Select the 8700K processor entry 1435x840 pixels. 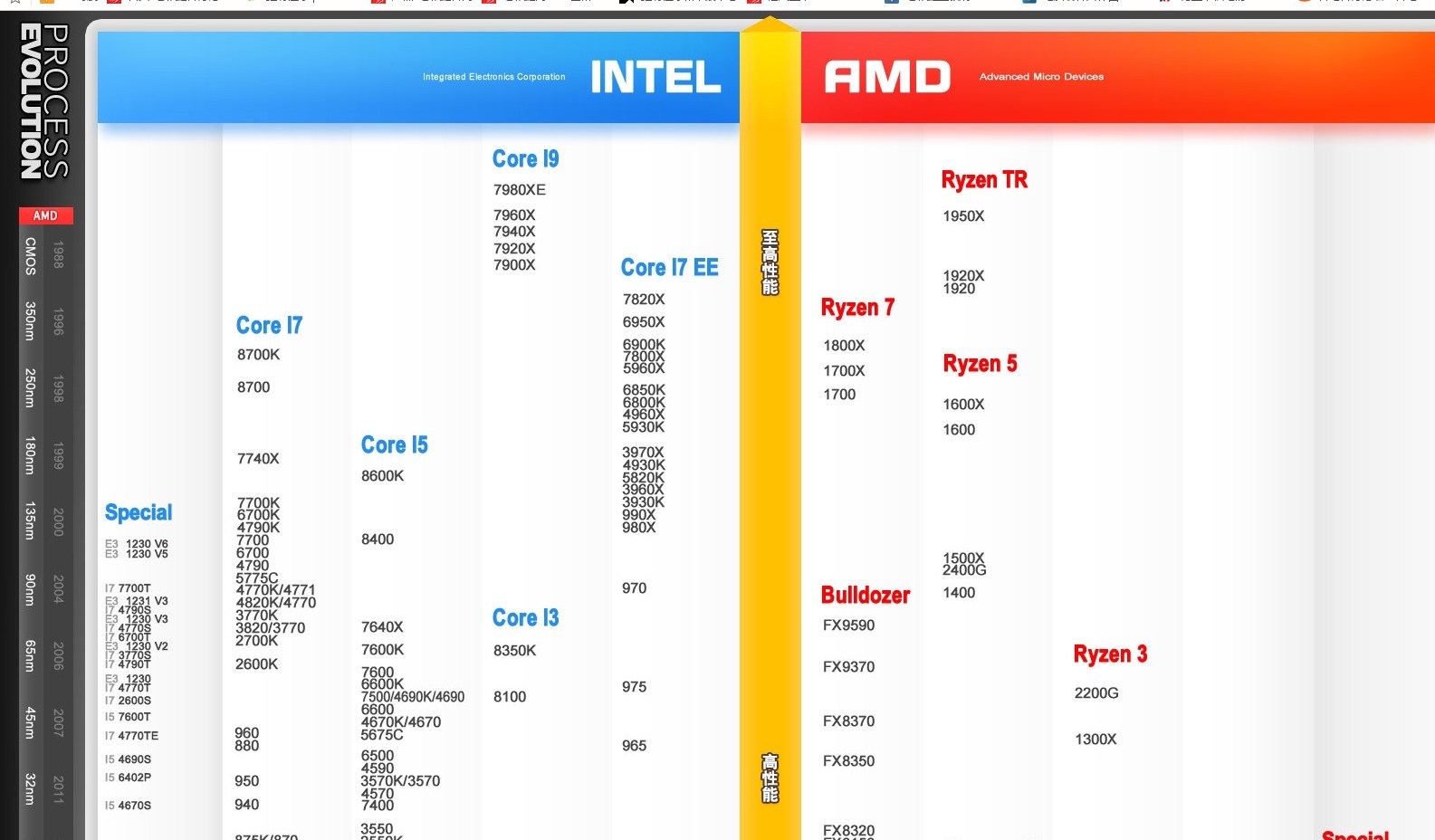[x=259, y=355]
